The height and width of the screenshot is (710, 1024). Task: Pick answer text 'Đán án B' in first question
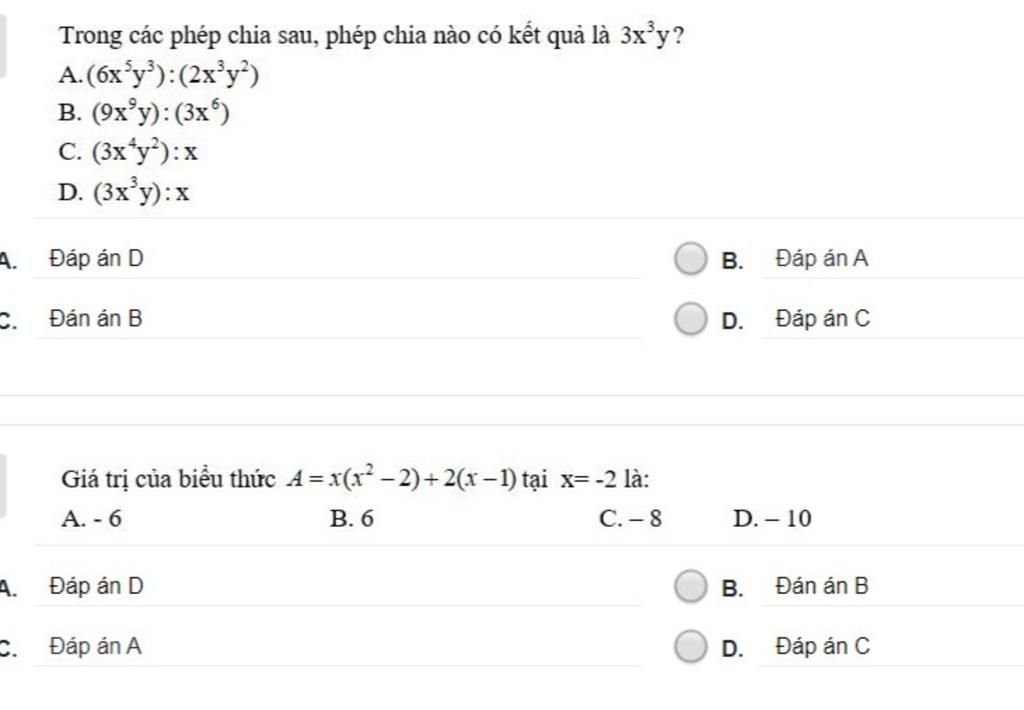96,320
